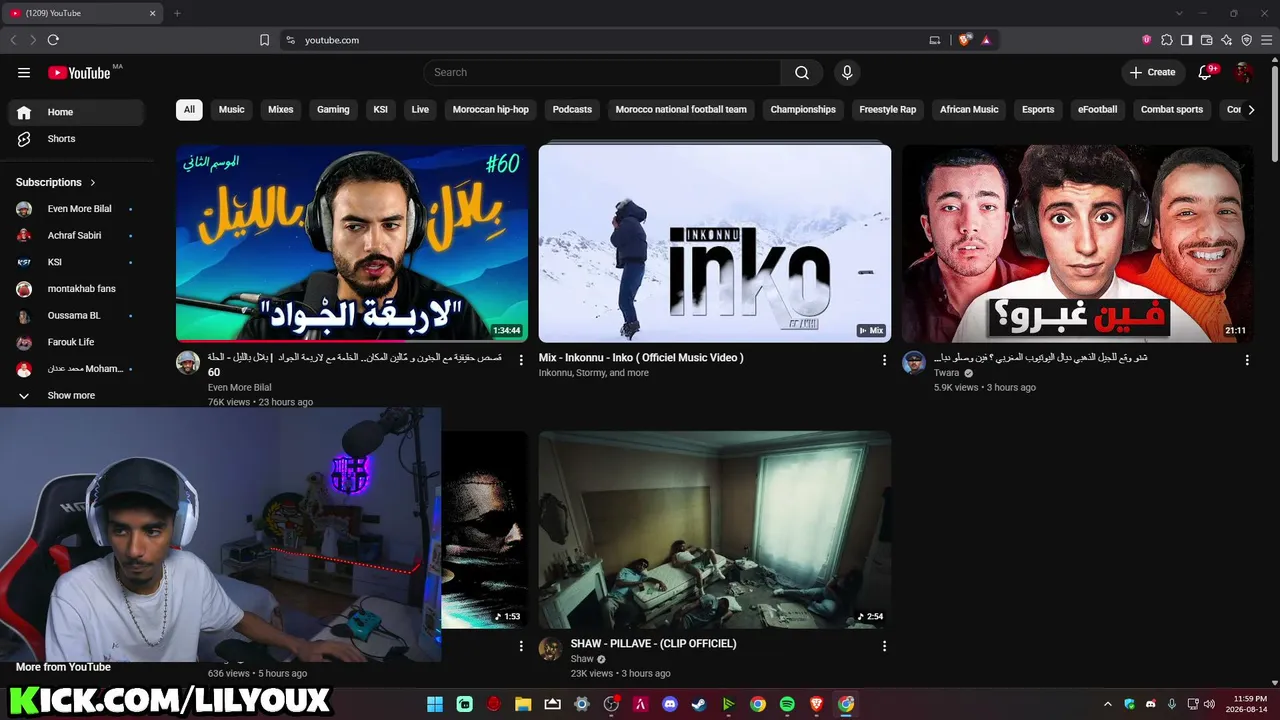Select the Podcasts filter chip
This screenshot has height=720, width=1280.
click(572, 110)
